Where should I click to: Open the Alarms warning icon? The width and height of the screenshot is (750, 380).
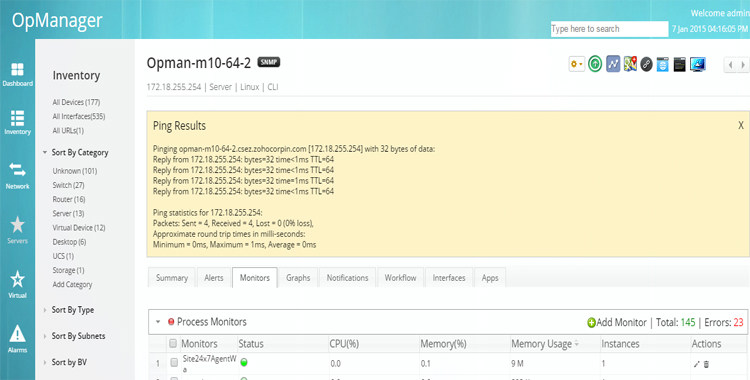pos(17,334)
